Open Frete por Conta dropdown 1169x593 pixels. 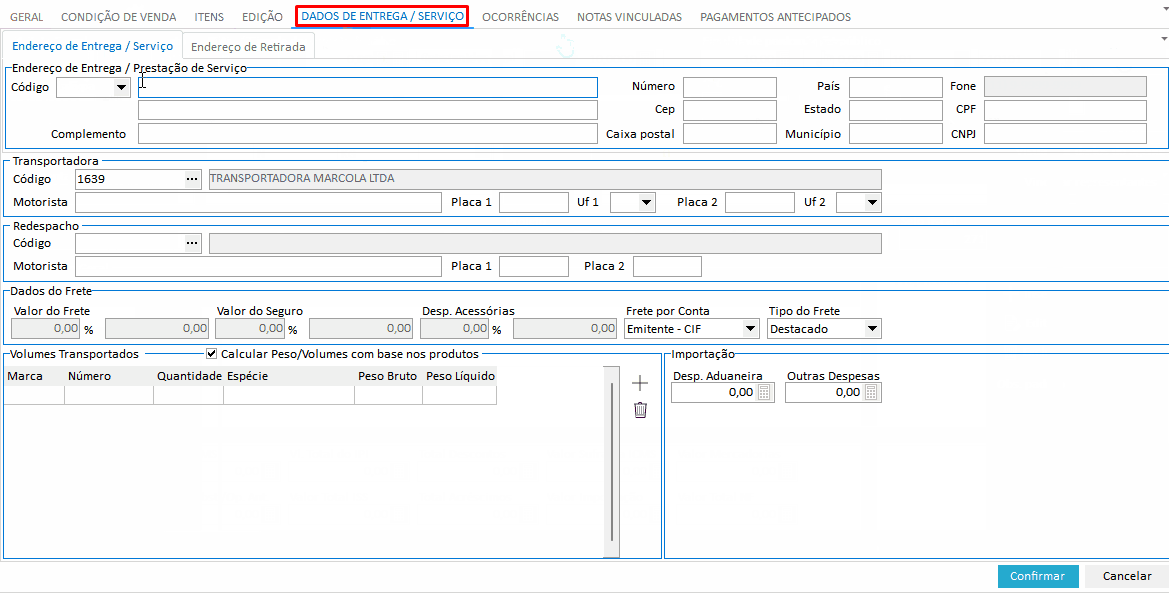point(749,329)
